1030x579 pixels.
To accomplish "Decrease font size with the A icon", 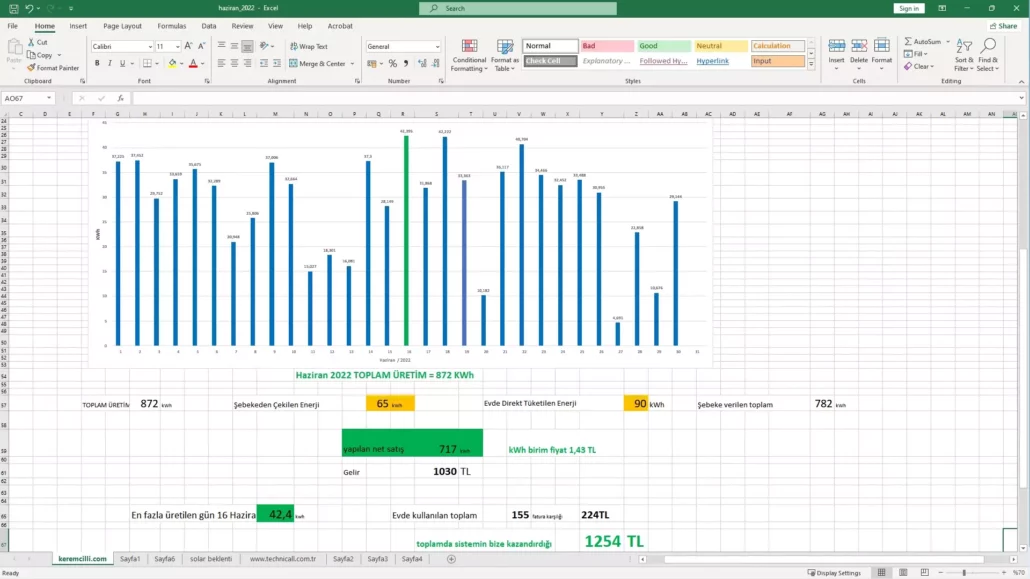I will [201, 46].
